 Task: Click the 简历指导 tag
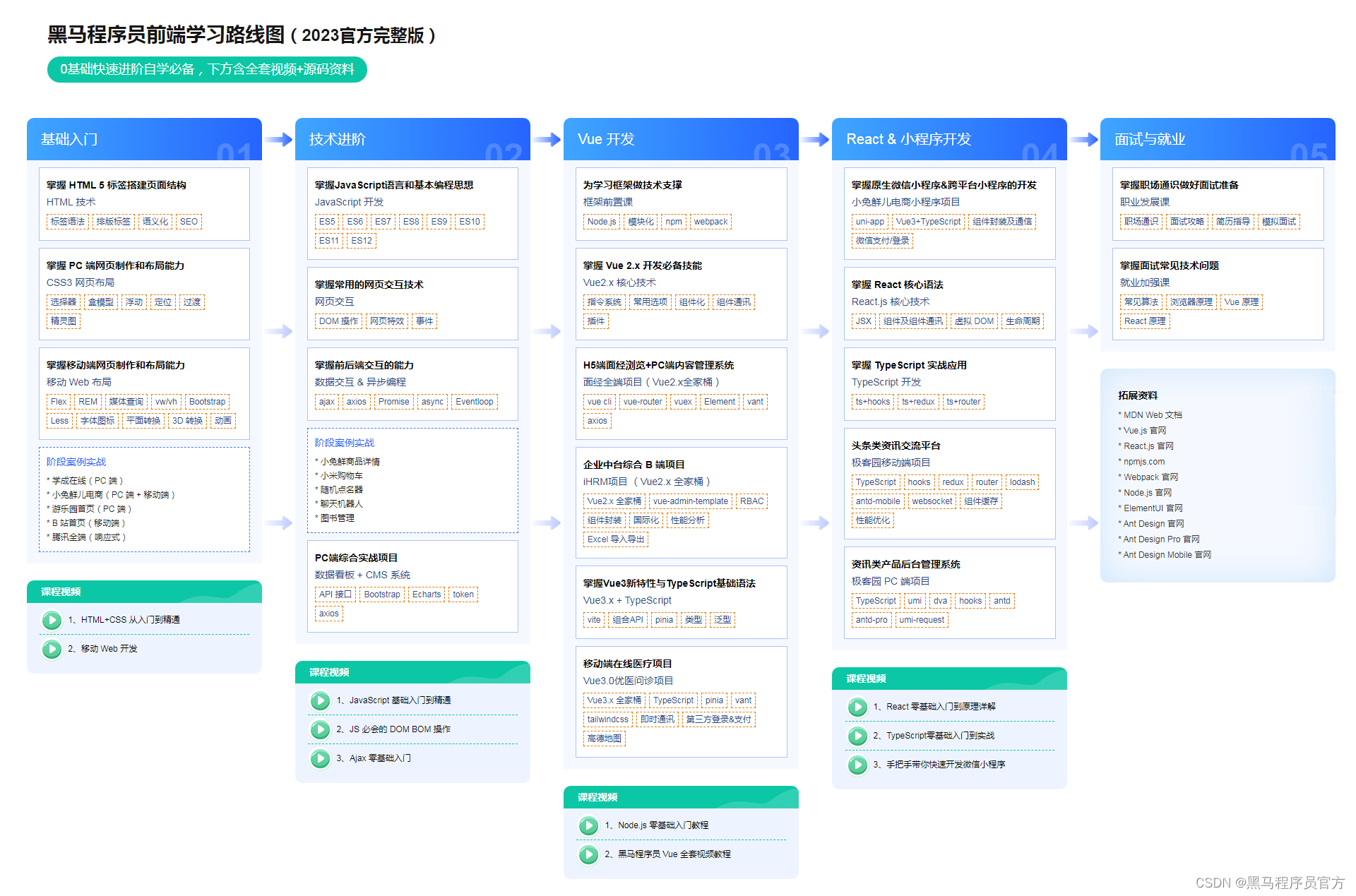(1233, 222)
